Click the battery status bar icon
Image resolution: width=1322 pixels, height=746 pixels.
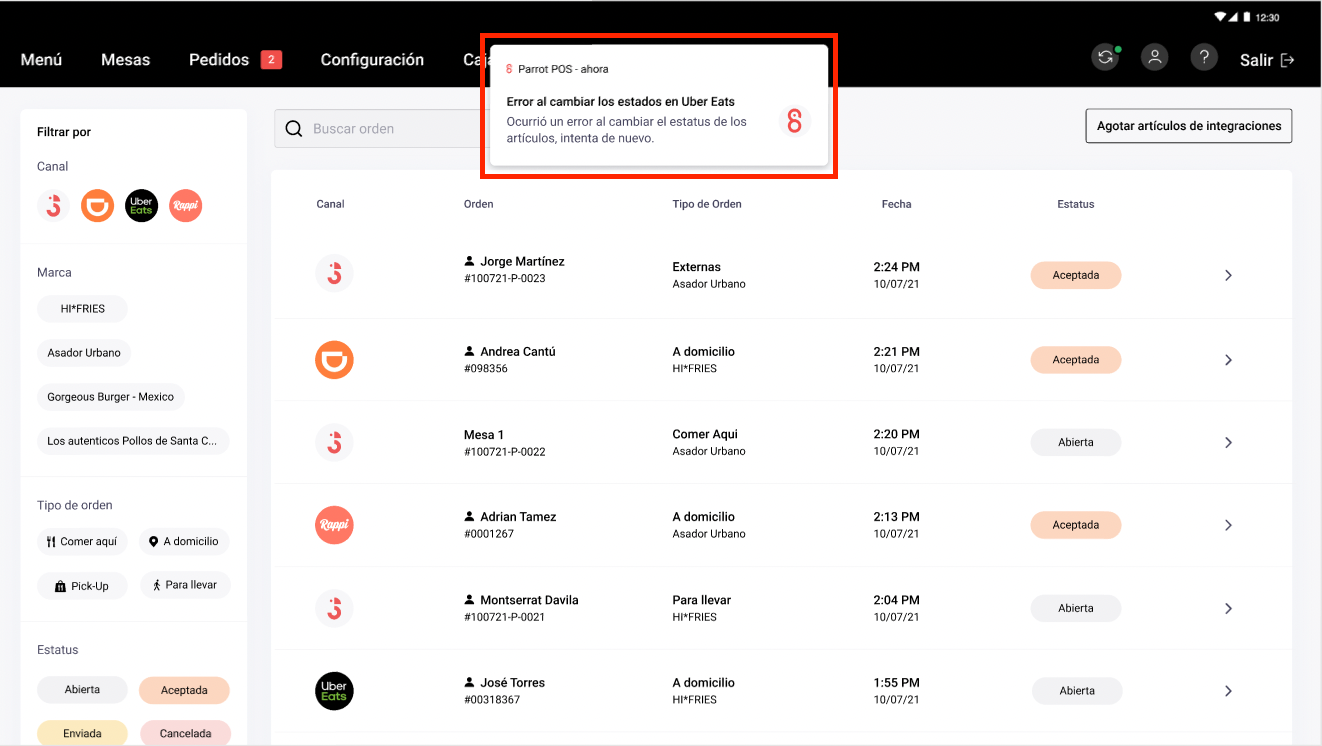1246,17
